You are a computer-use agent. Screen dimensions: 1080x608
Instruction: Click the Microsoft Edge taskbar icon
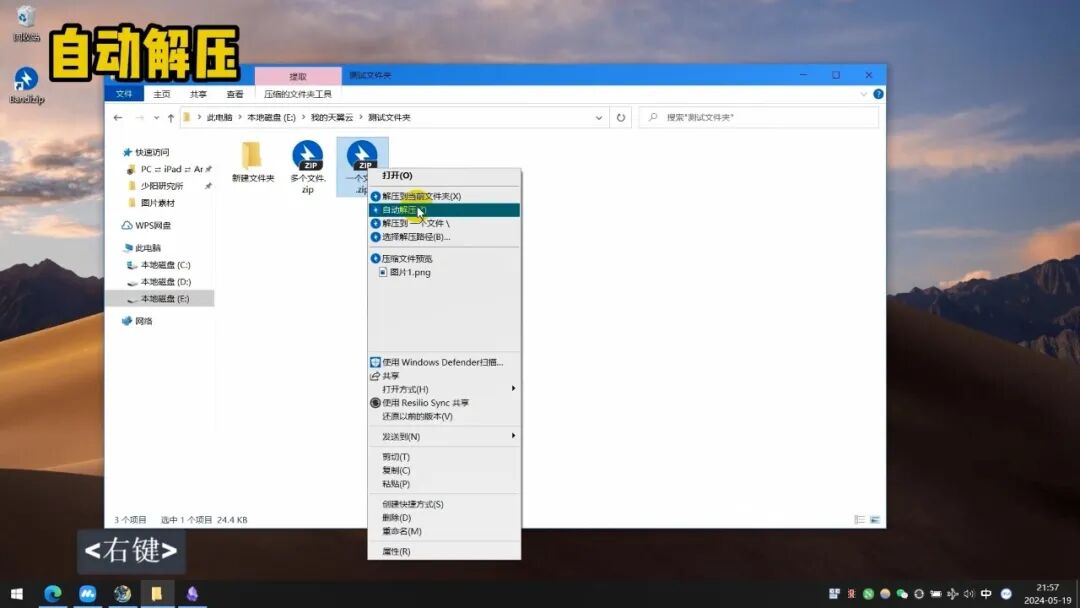tap(52, 594)
